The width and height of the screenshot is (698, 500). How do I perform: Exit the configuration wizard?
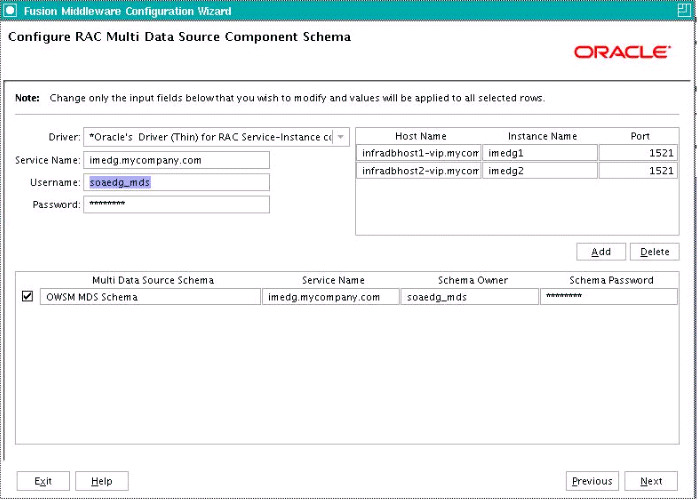[43, 481]
